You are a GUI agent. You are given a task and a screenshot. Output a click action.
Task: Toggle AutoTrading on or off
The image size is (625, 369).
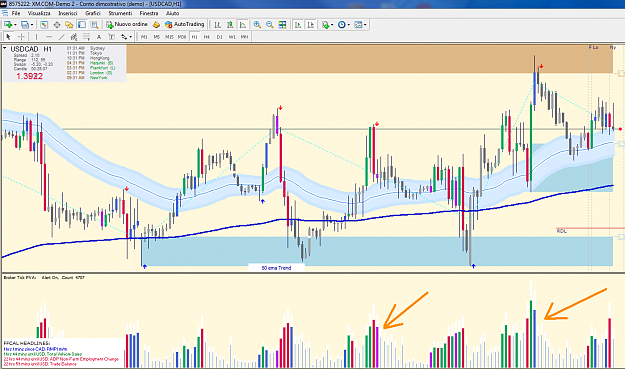[185, 24]
